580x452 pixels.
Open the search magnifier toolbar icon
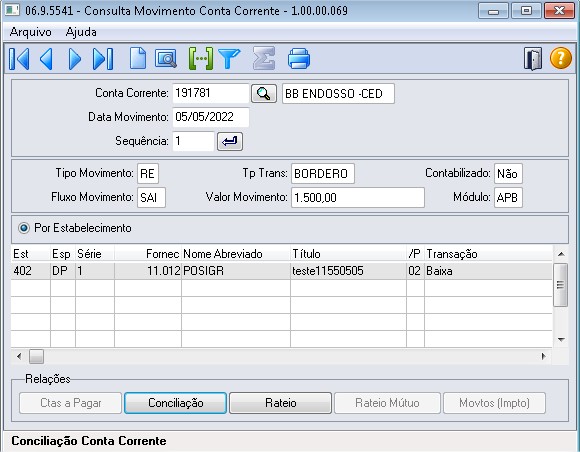pyautogui.click(x=165, y=59)
